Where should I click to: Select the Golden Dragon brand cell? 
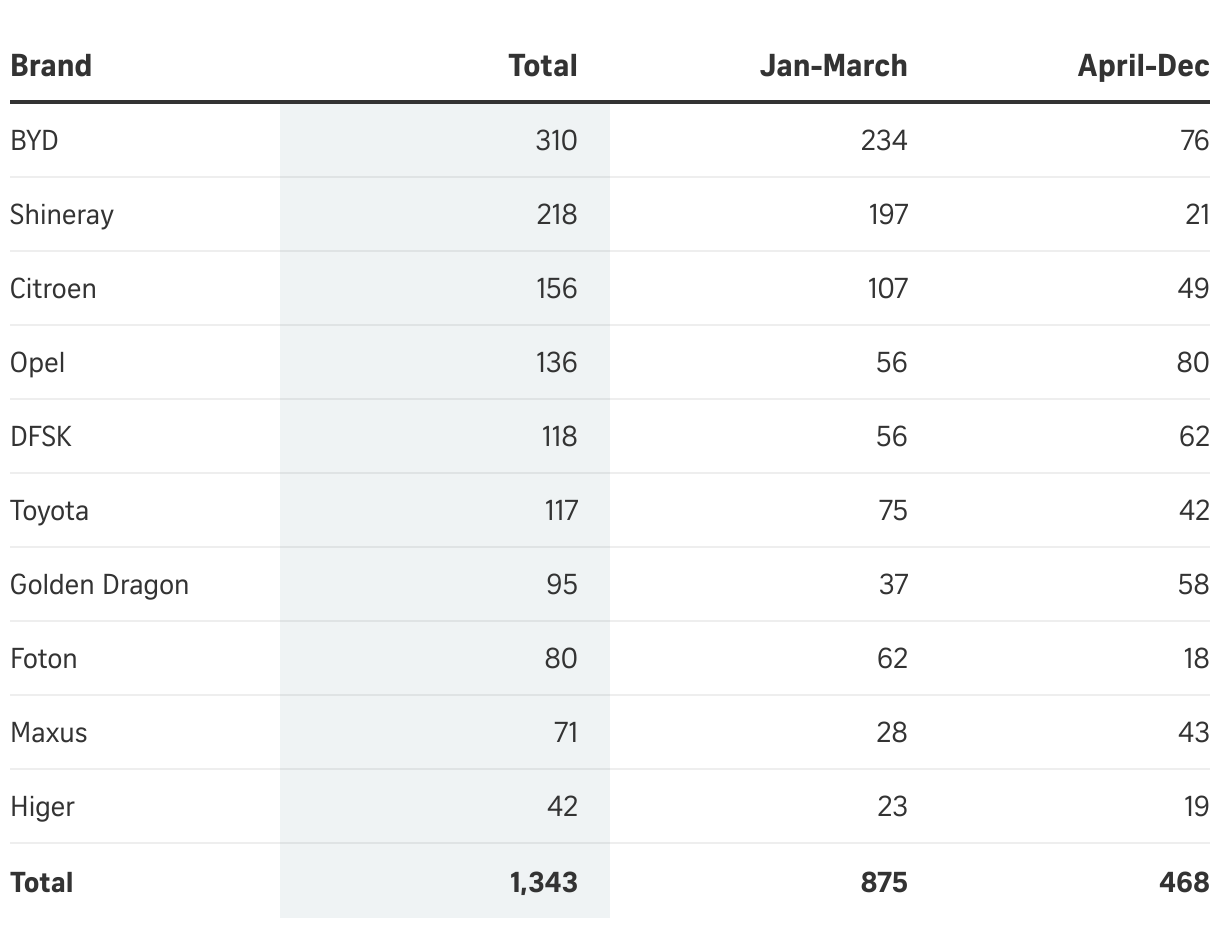click(x=99, y=584)
